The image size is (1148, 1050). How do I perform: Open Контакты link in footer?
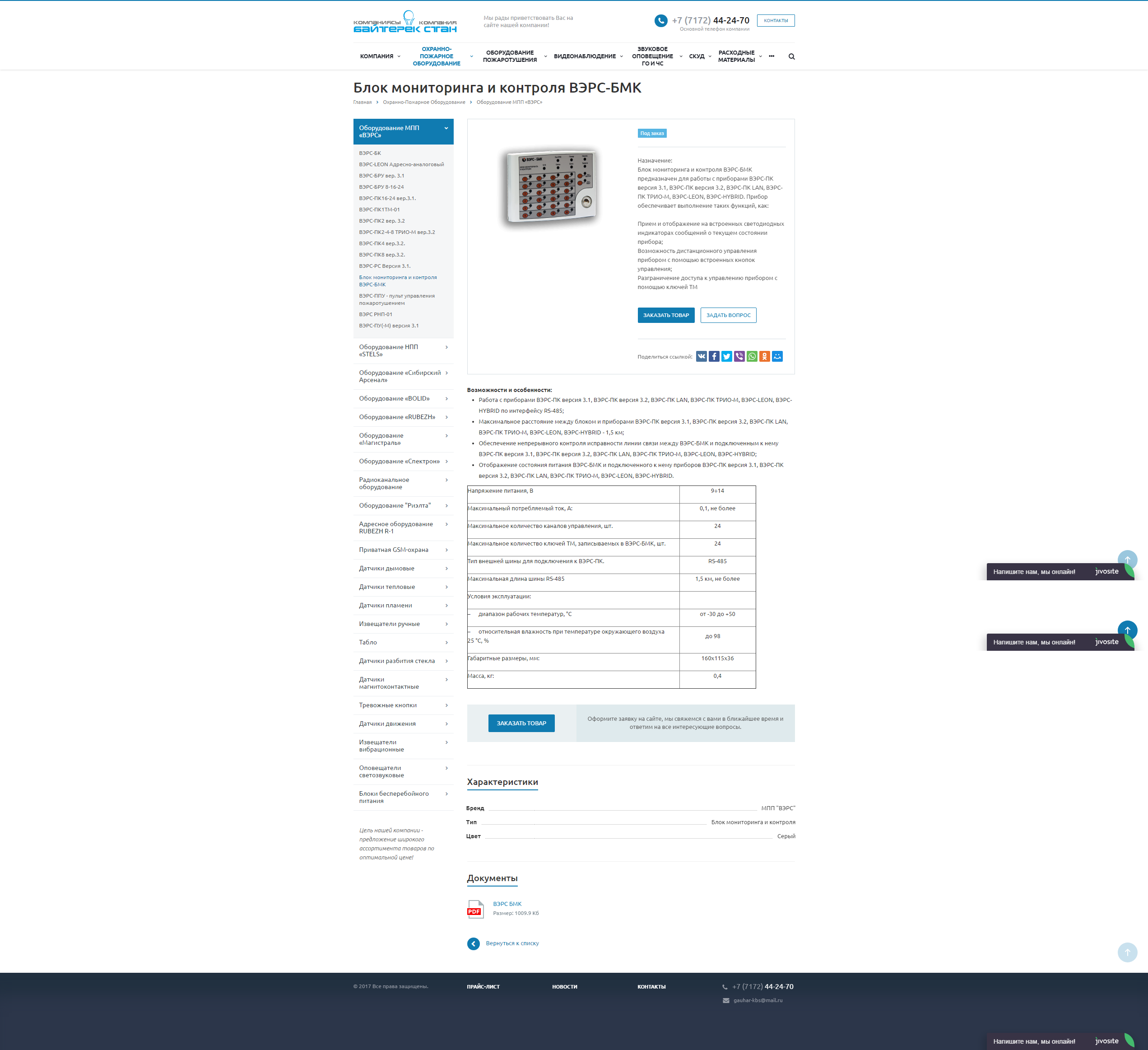pyautogui.click(x=651, y=987)
